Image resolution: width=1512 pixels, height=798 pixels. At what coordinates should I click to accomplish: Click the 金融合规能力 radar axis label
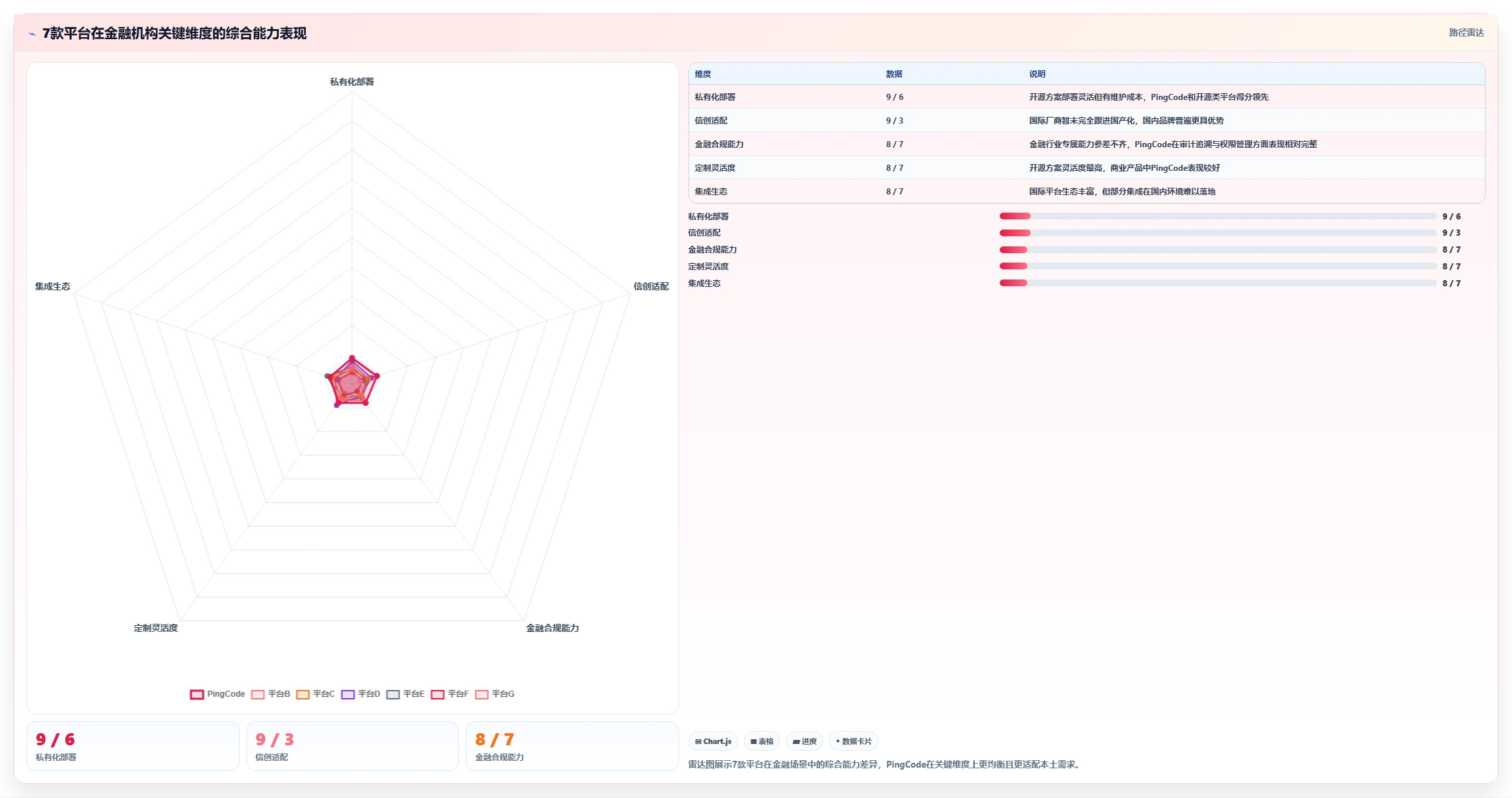[552, 628]
